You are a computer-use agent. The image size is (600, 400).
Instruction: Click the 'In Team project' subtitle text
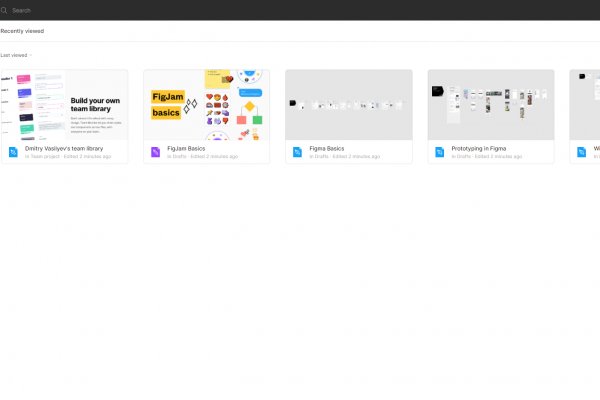pyautogui.click(x=41, y=157)
